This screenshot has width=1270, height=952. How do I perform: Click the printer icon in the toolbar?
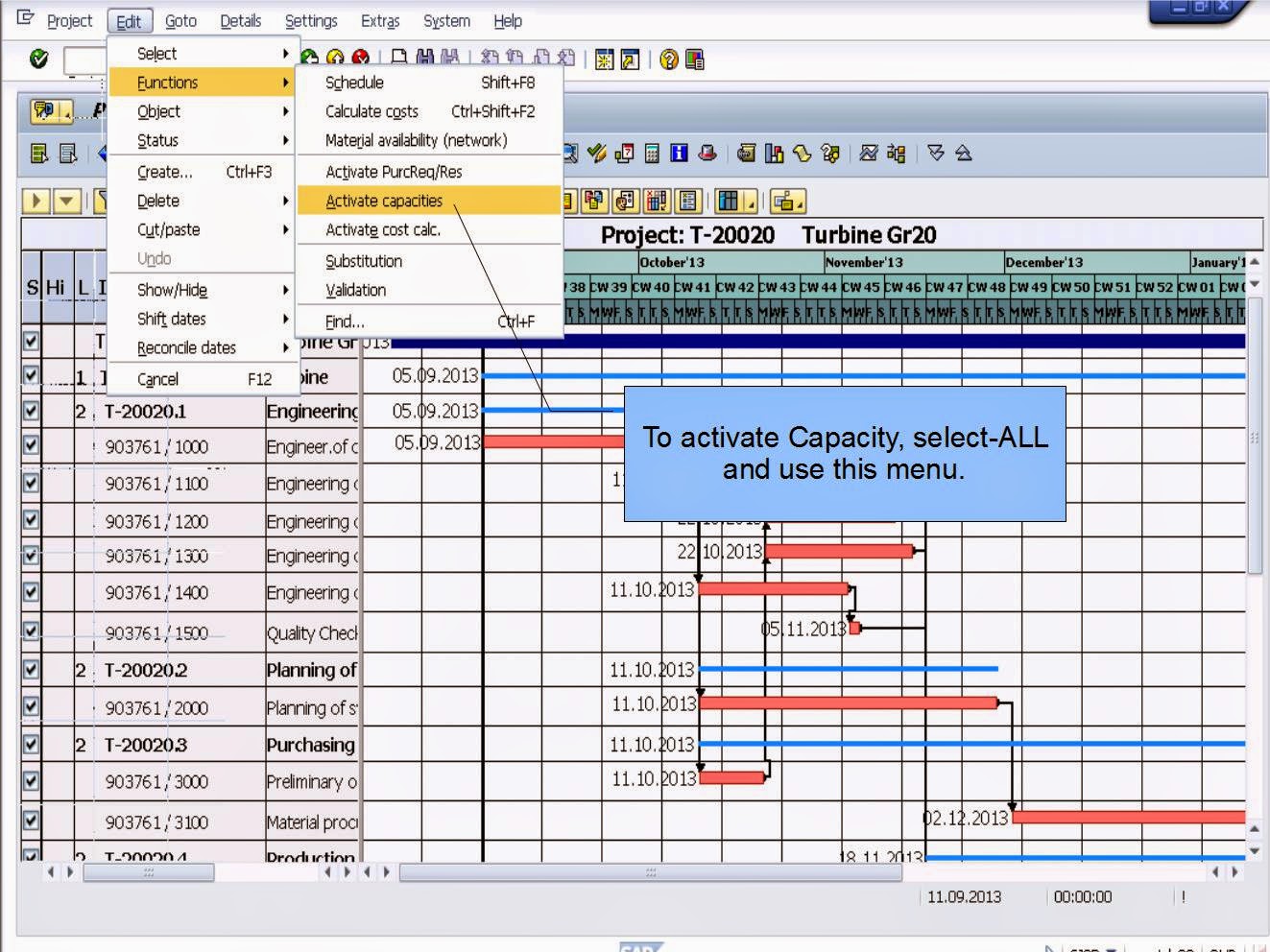coord(397,59)
